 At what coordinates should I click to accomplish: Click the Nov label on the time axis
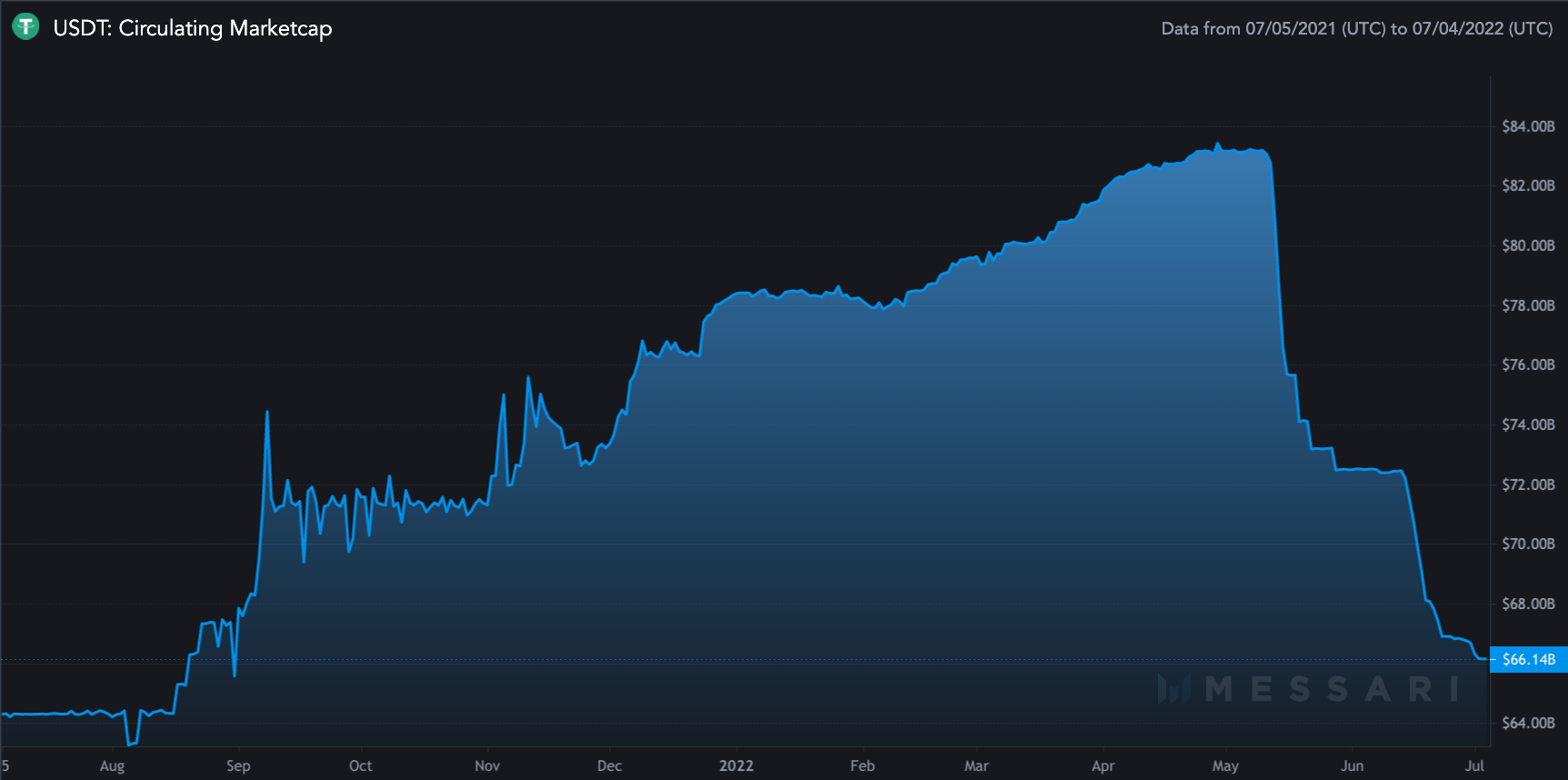pyautogui.click(x=487, y=765)
